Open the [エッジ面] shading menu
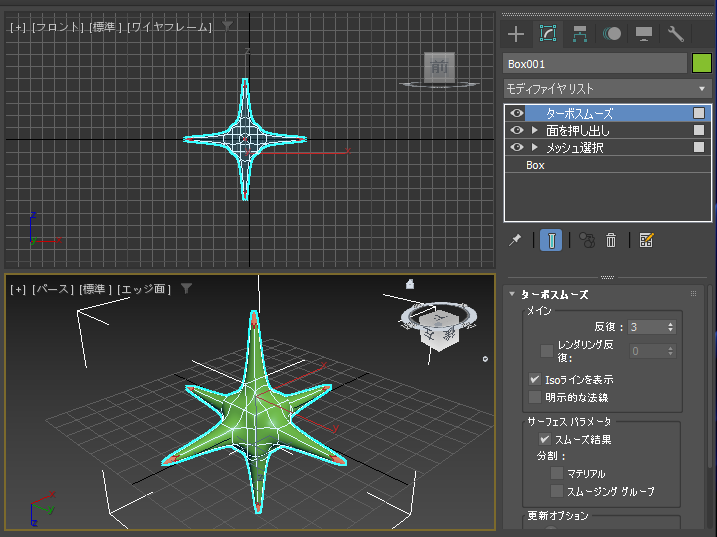Screen dimensions: 717x537 click(x=144, y=289)
